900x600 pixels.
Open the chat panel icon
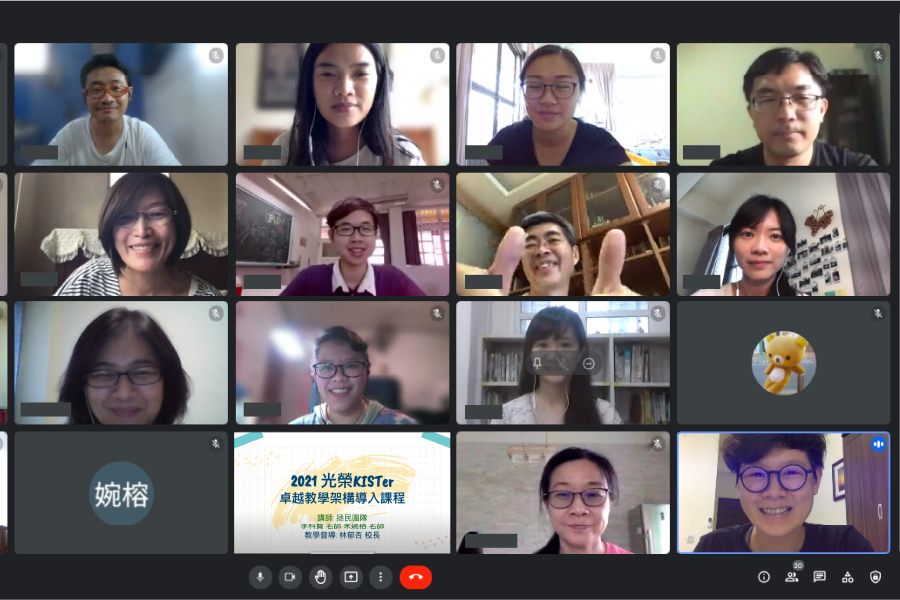click(x=820, y=577)
